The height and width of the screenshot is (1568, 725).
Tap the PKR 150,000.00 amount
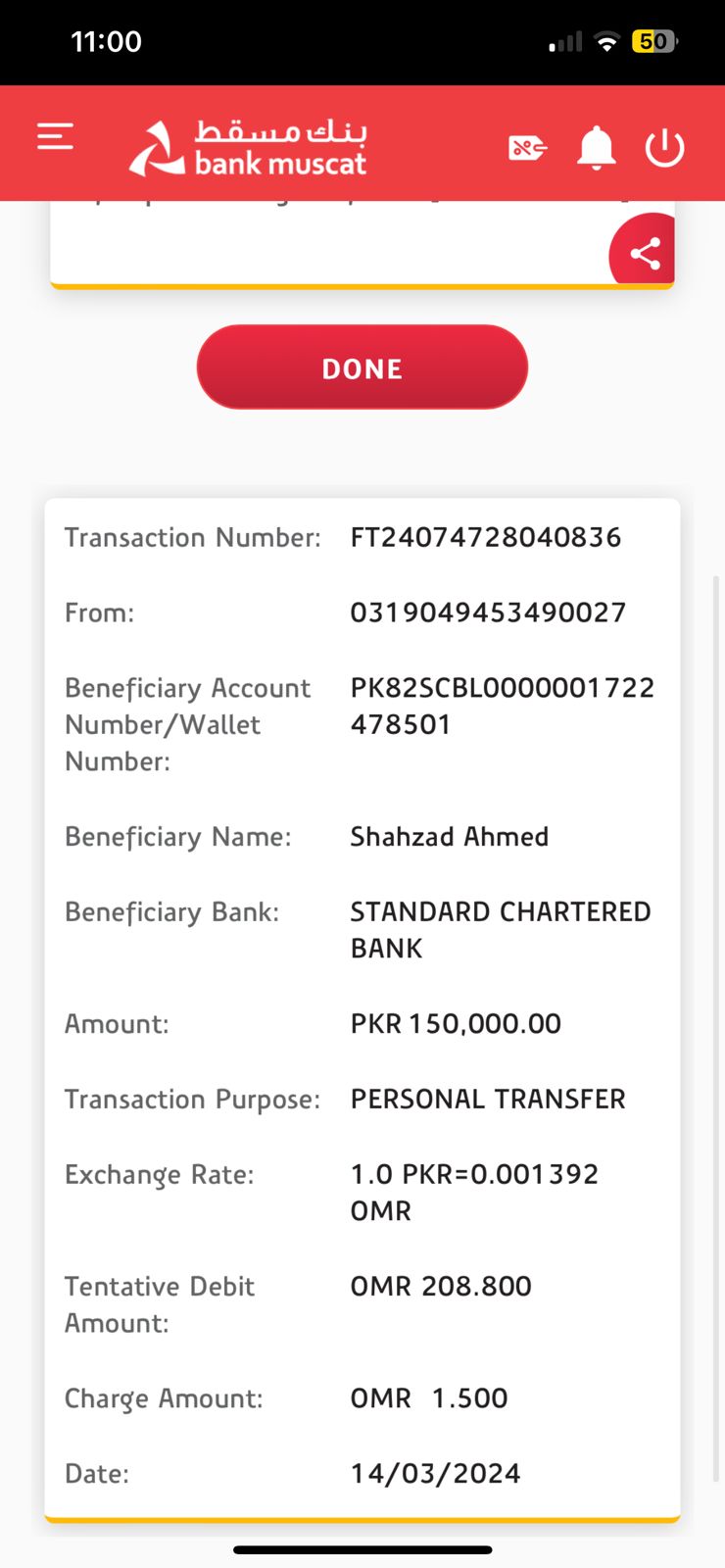pyautogui.click(x=456, y=1024)
